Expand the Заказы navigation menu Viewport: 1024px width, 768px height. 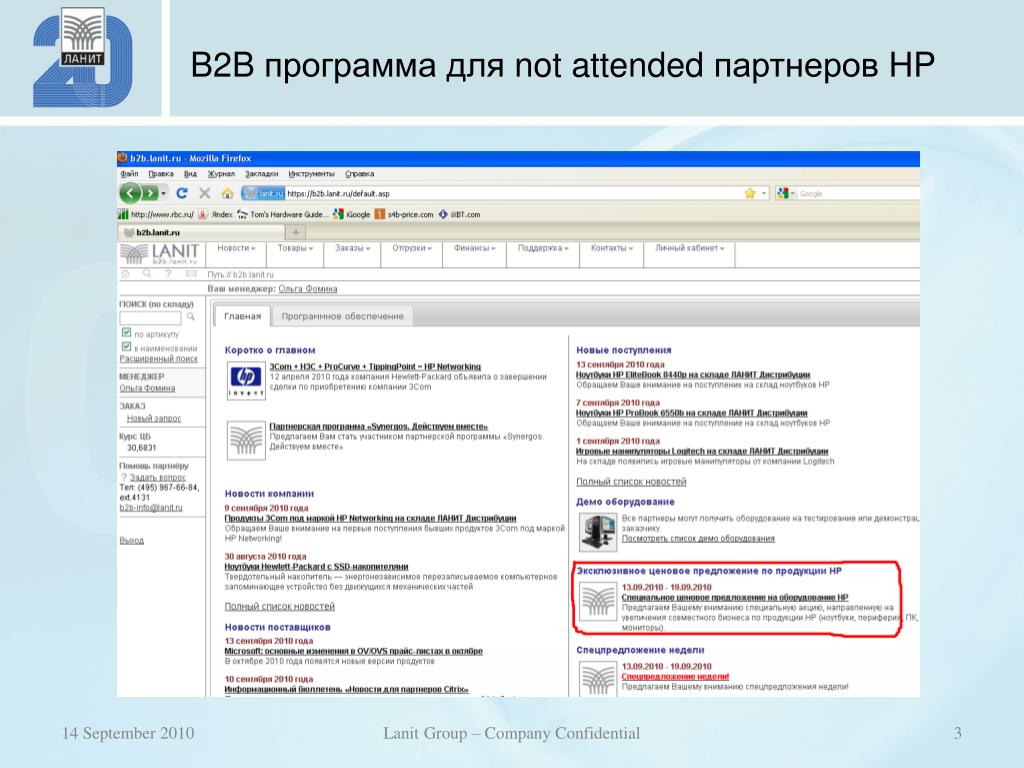pos(353,248)
